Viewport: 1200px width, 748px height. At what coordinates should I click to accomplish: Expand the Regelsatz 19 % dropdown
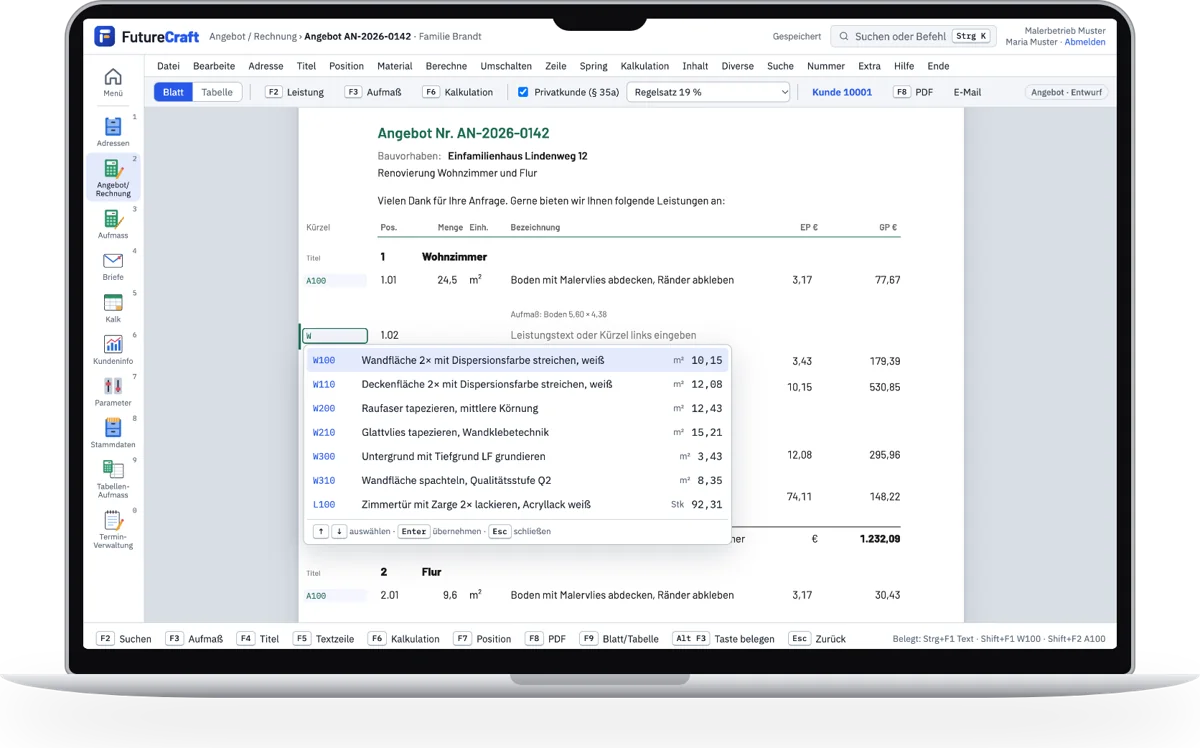click(708, 92)
